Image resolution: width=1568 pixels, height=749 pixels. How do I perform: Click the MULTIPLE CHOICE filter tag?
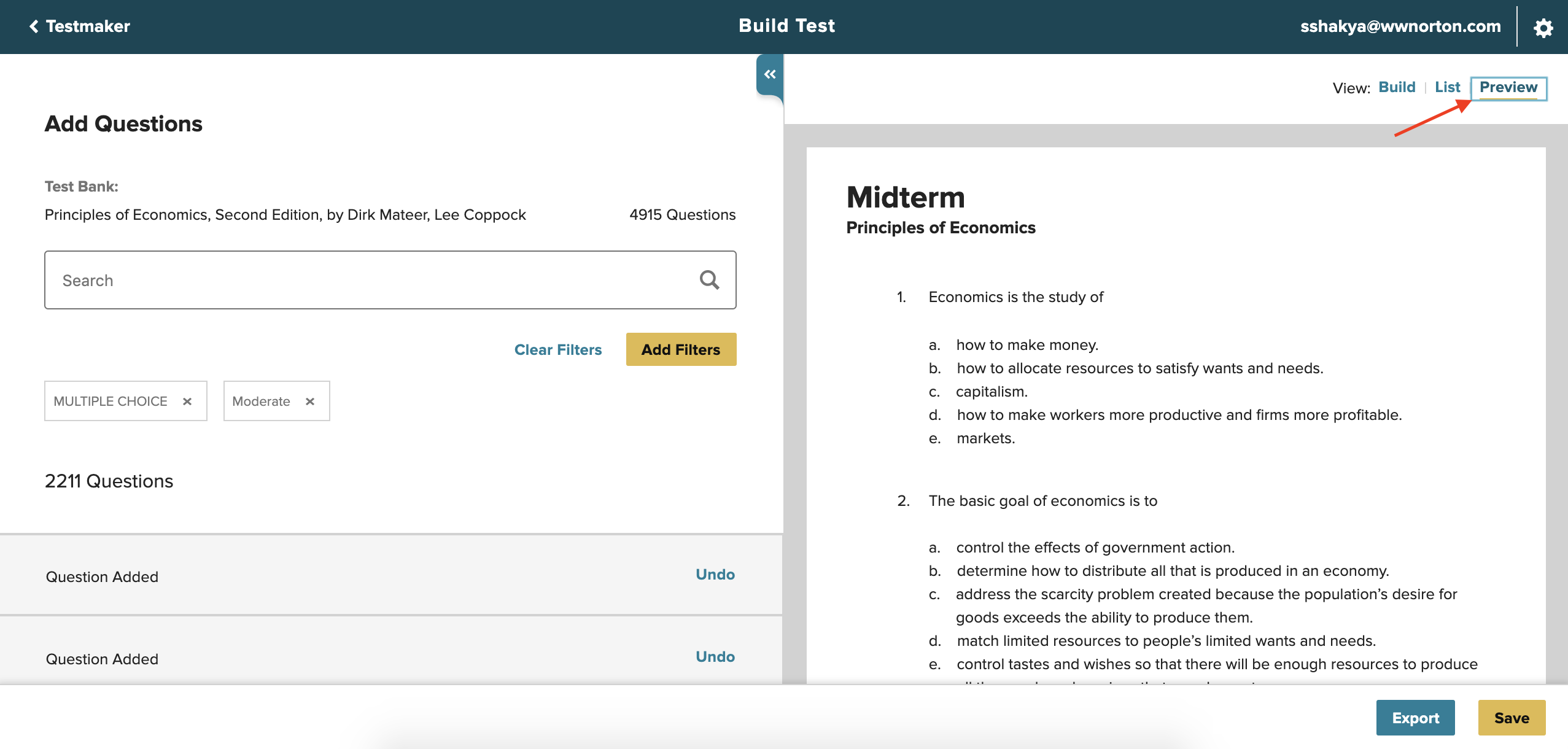(111, 402)
